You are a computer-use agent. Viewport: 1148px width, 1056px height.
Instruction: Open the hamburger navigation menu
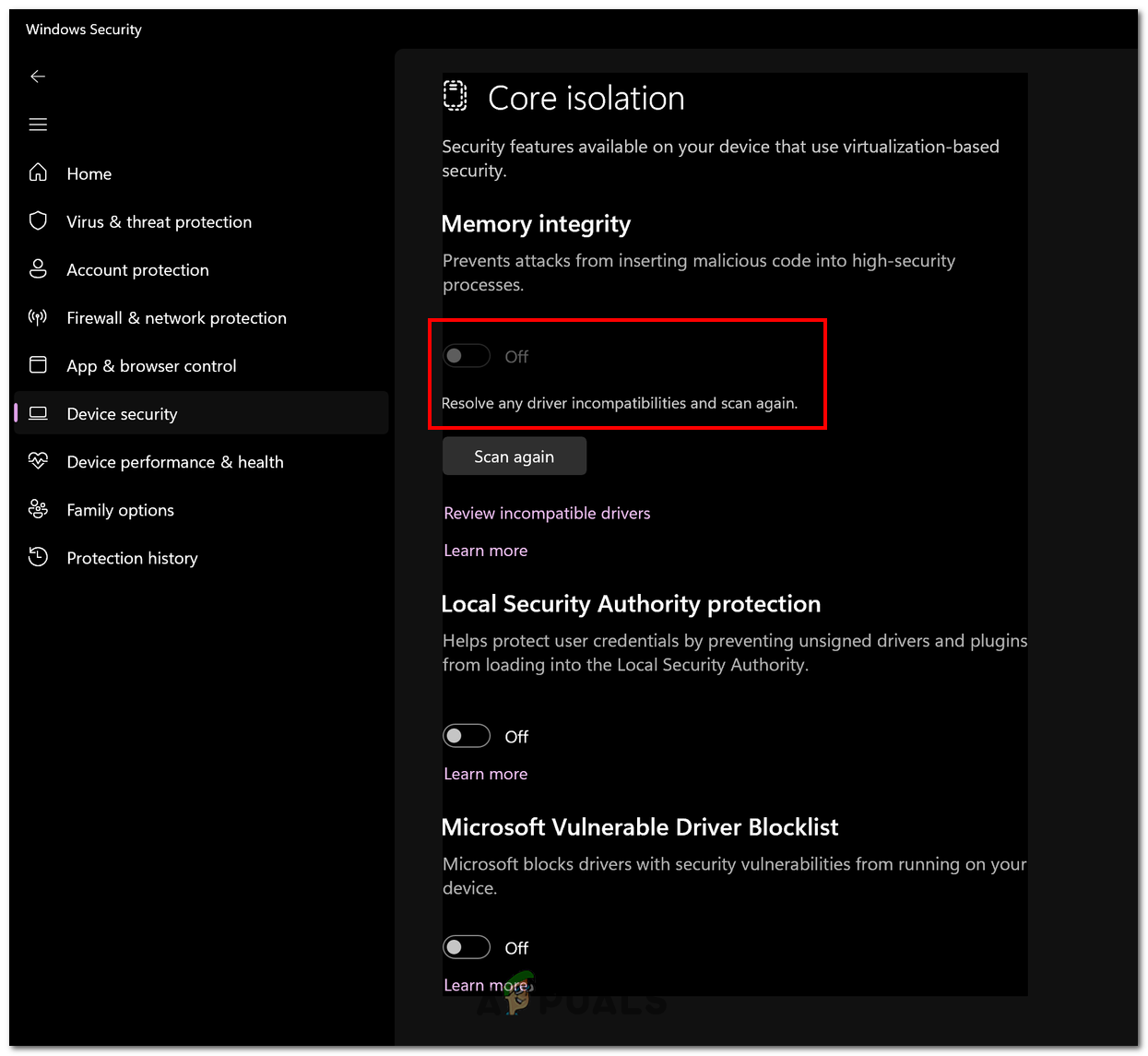[x=38, y=125]
